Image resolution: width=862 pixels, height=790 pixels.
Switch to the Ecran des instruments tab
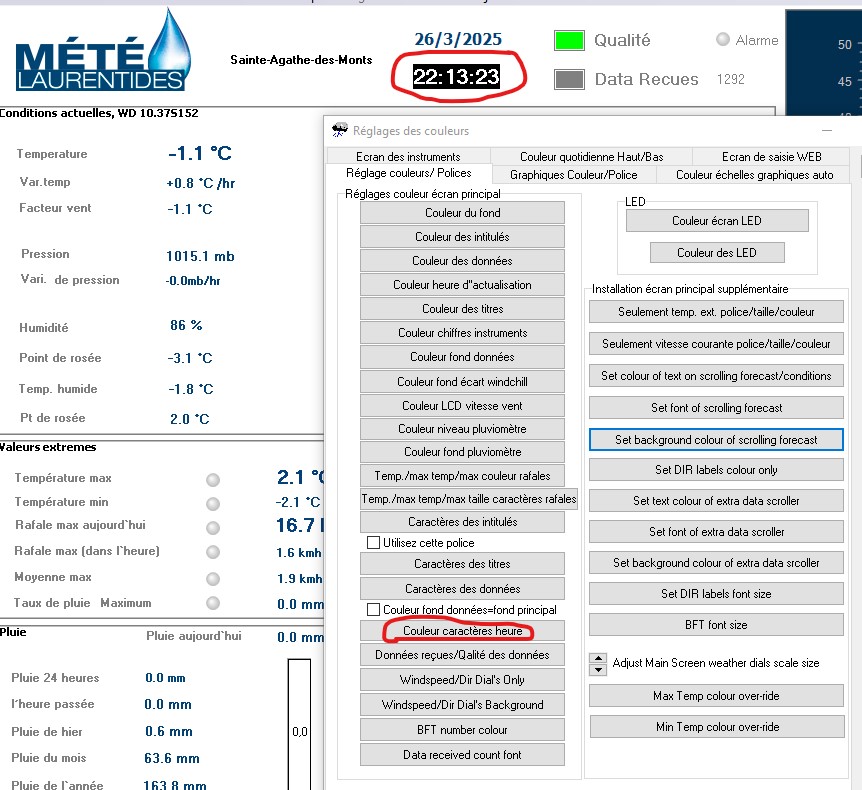click(x=408, y=157)
